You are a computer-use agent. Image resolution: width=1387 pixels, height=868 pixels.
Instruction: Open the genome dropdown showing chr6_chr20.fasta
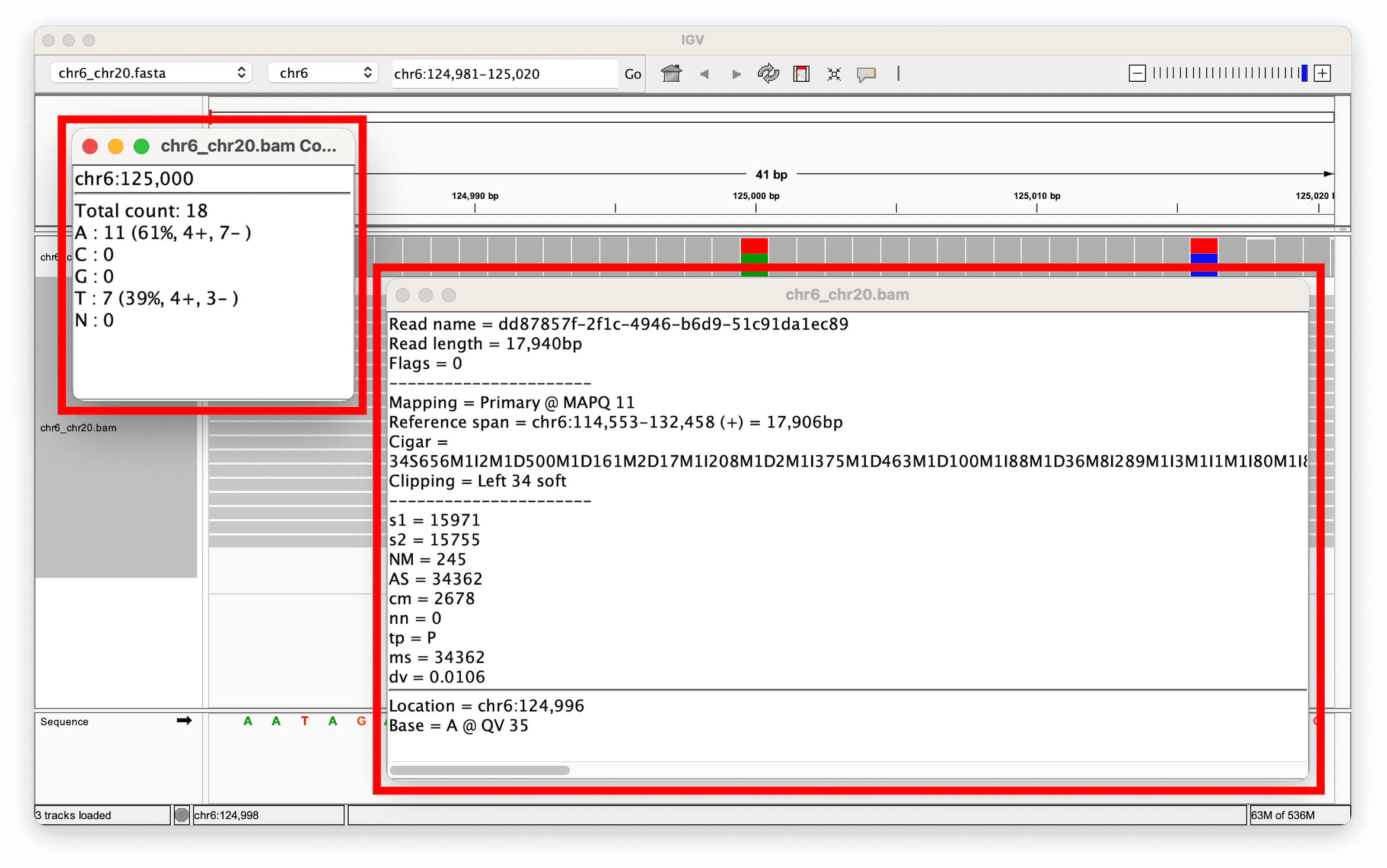150,72
